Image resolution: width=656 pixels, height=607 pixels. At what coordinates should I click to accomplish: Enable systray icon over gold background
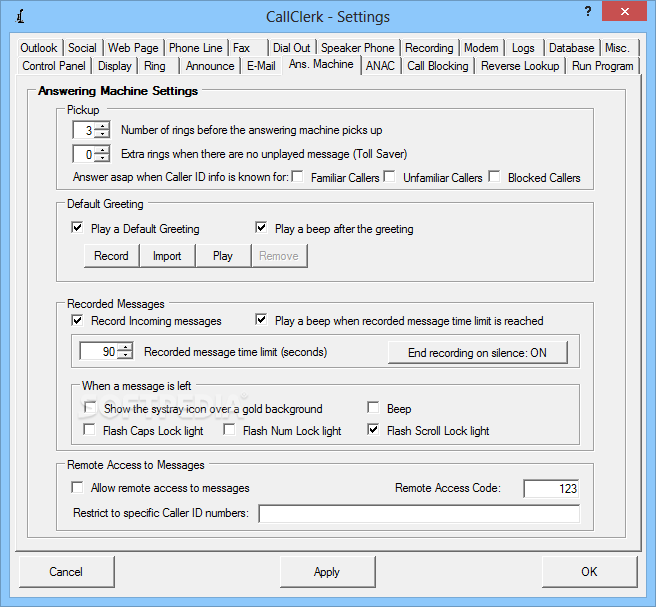pyautogui.click(x=90, y=407)
